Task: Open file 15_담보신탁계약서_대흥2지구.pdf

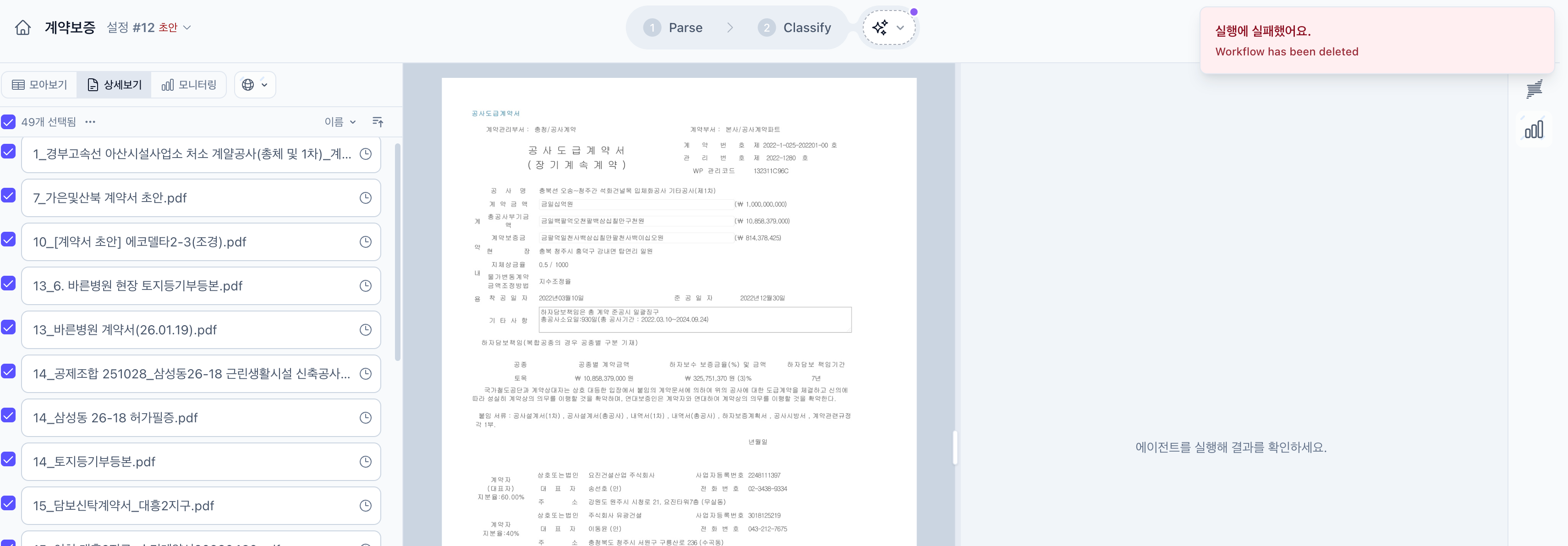Action: [x=201, y=505]
